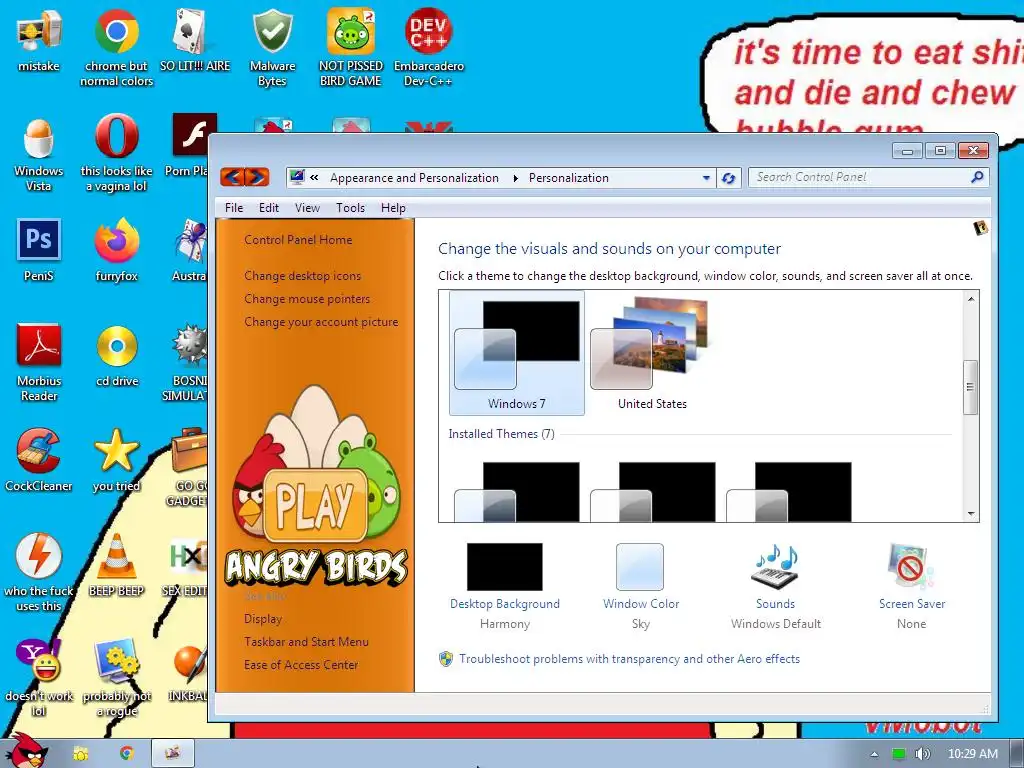Select the CockCleaner desktop icon
The height and width of the screenshot is (768, 1024).
tap(39, 460)
